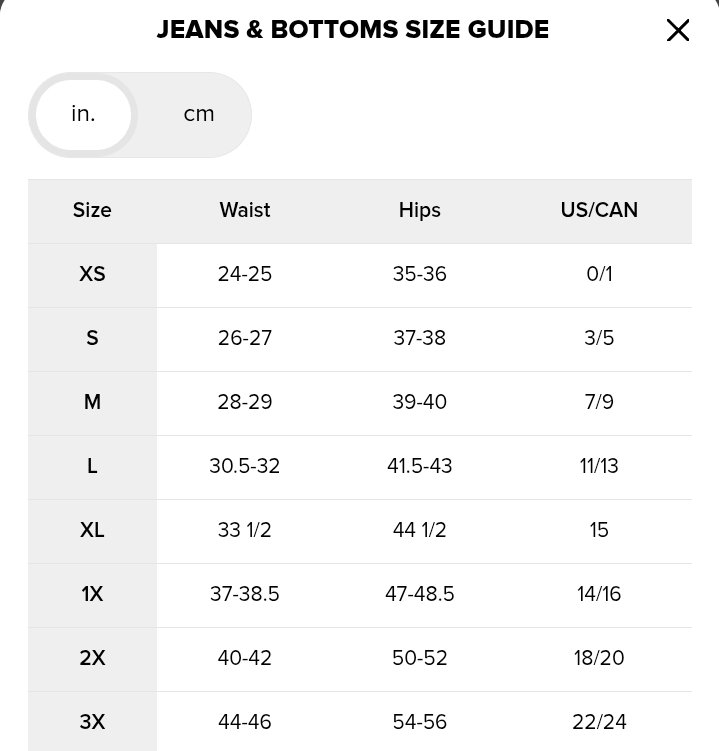Select the XL size row label
719x751 pixels.
tap(92, 530)
